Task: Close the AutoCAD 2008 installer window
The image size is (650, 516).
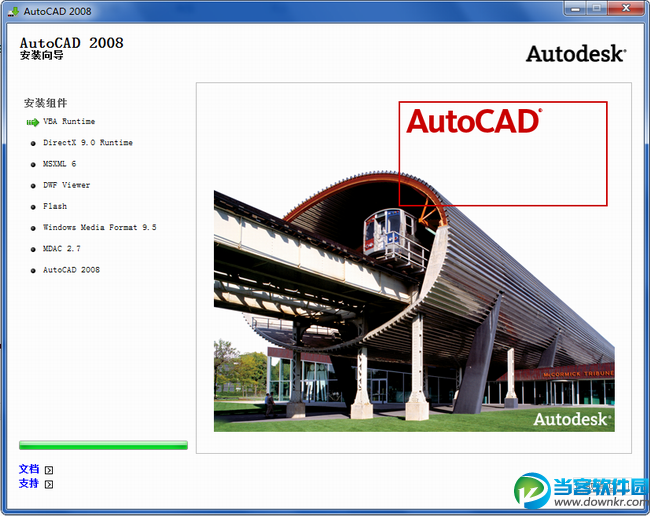Action: tap(626, 8)
